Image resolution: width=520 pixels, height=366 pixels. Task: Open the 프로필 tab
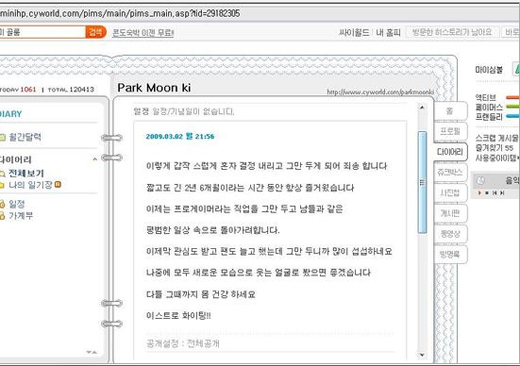pos(450,131)
